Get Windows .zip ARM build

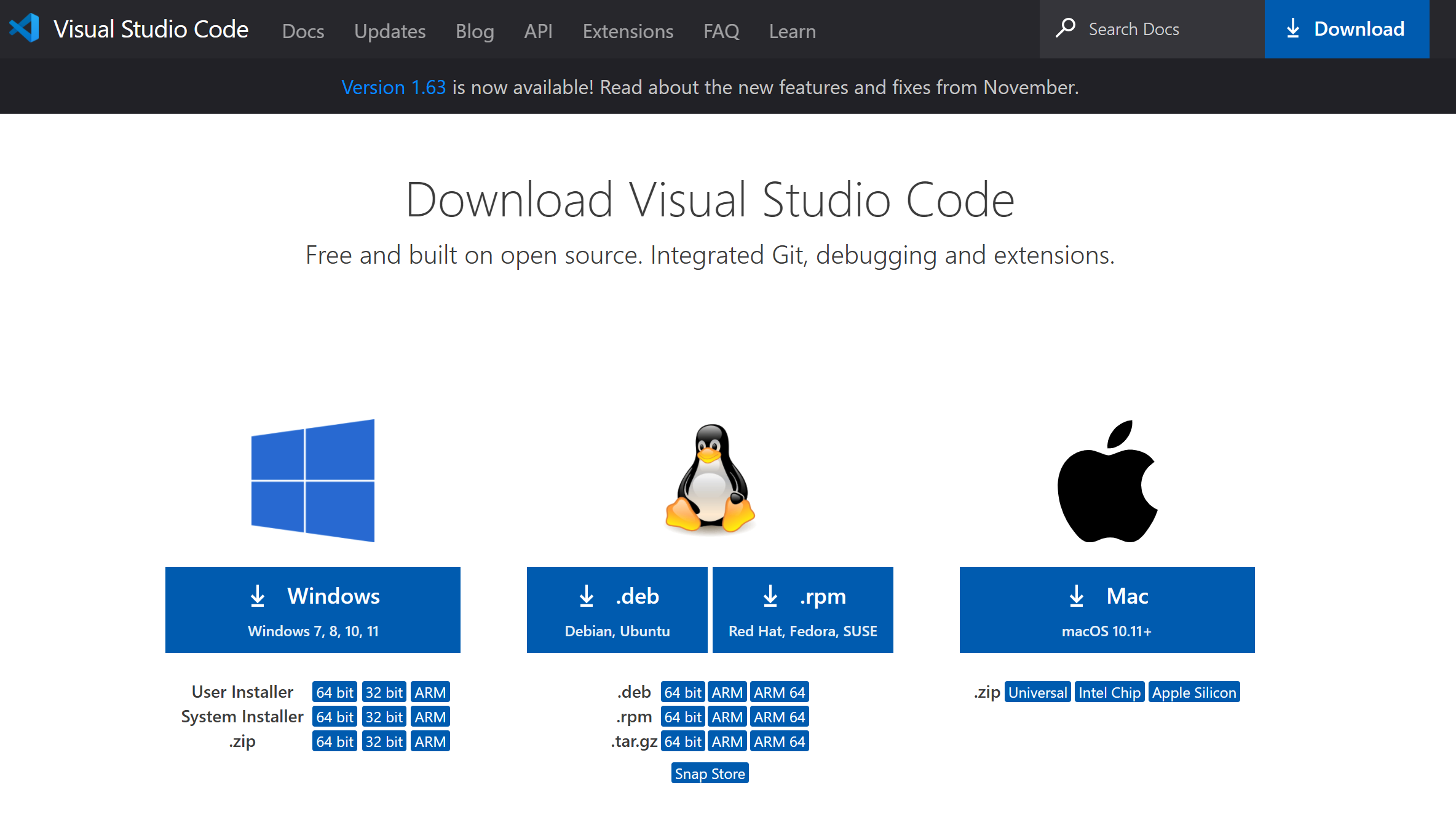tap(430, 741)
